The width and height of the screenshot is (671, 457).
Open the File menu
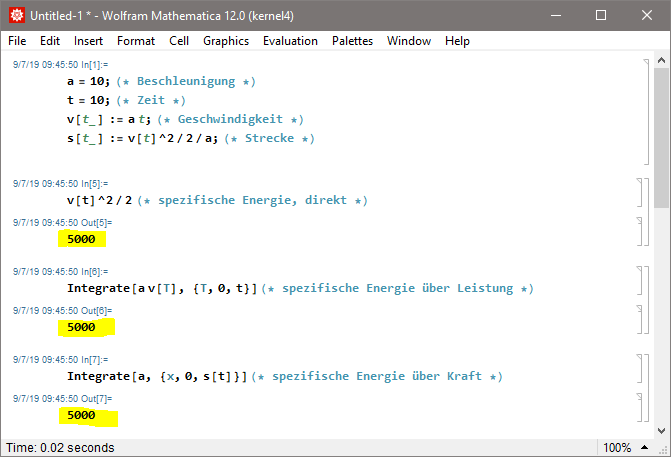[17, 41]
